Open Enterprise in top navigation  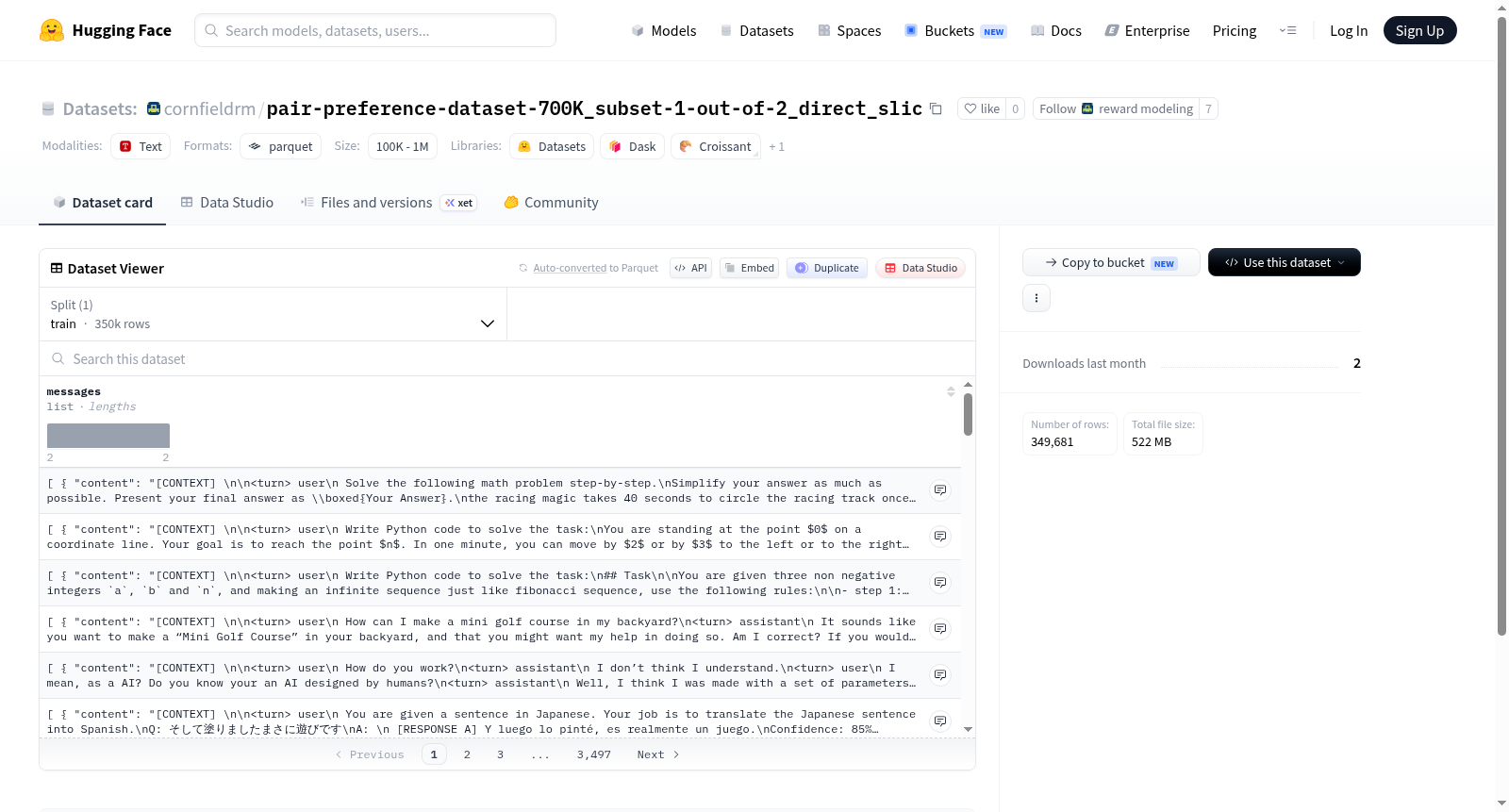[1147, 30]
